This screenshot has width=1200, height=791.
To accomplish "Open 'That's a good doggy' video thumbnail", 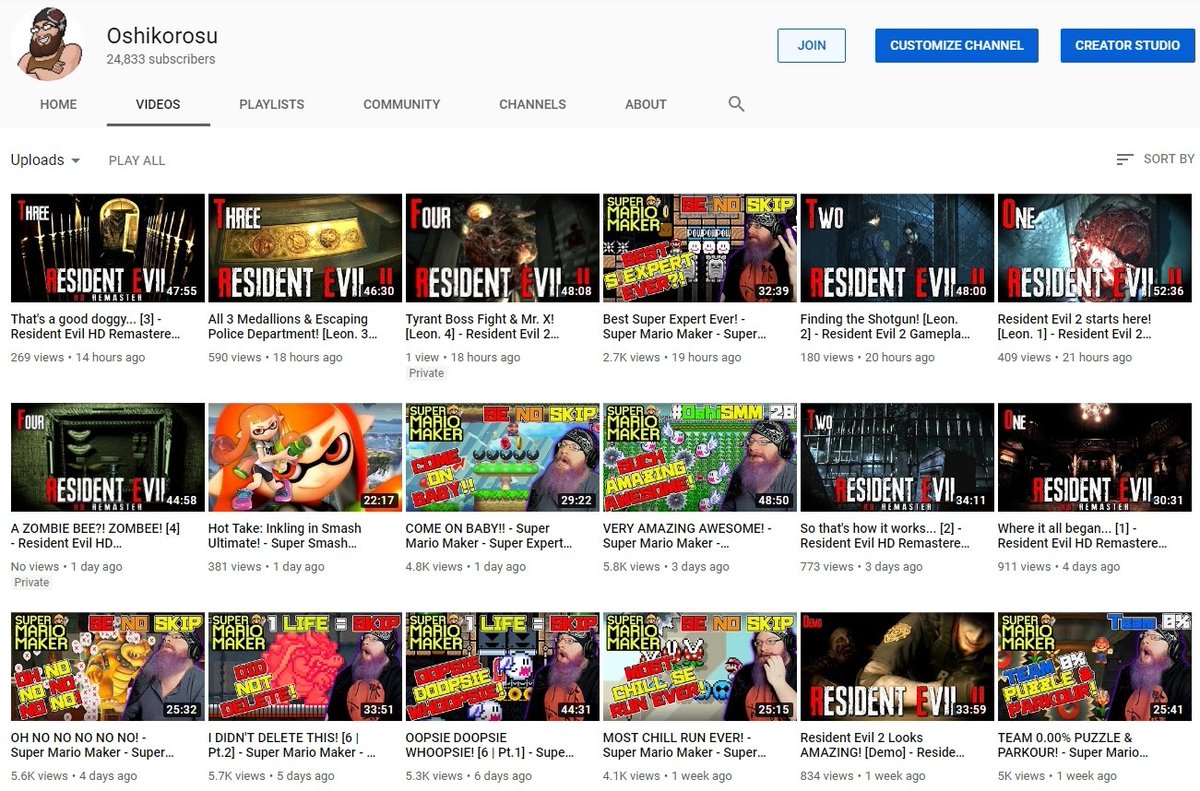I will pos(107,248).
